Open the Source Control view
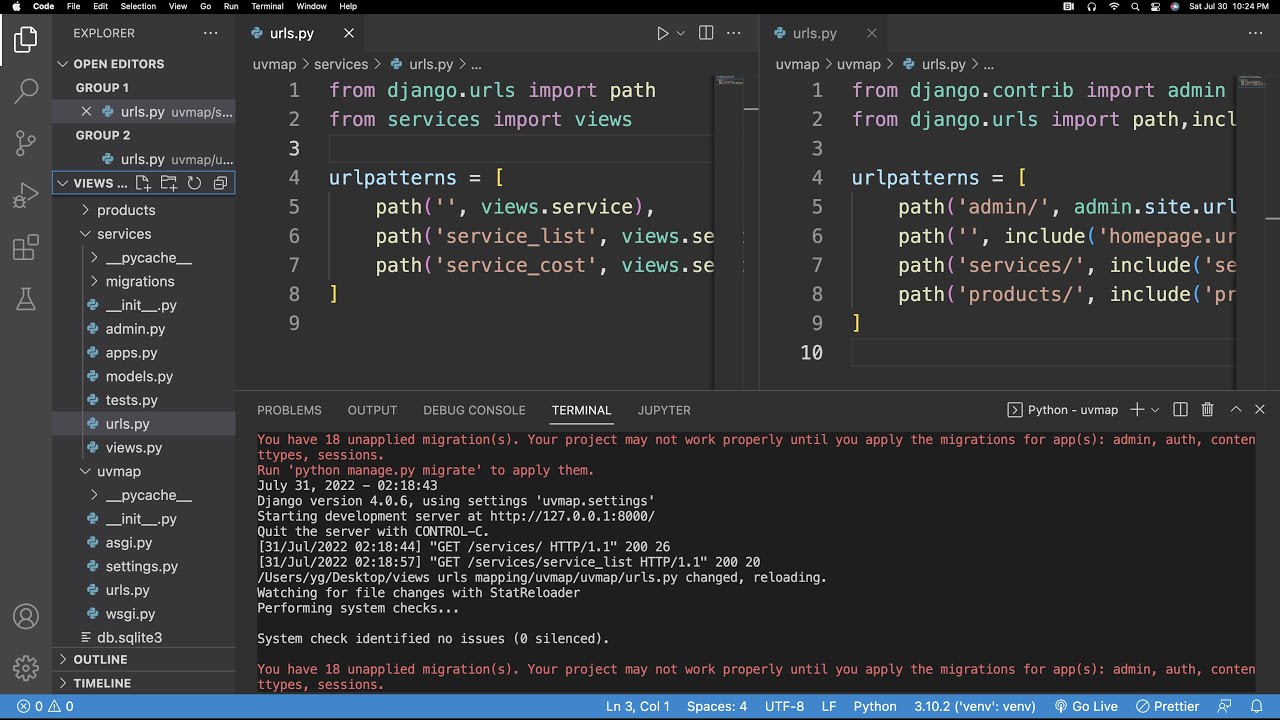Screen dimensions: 1280x720 26,144
